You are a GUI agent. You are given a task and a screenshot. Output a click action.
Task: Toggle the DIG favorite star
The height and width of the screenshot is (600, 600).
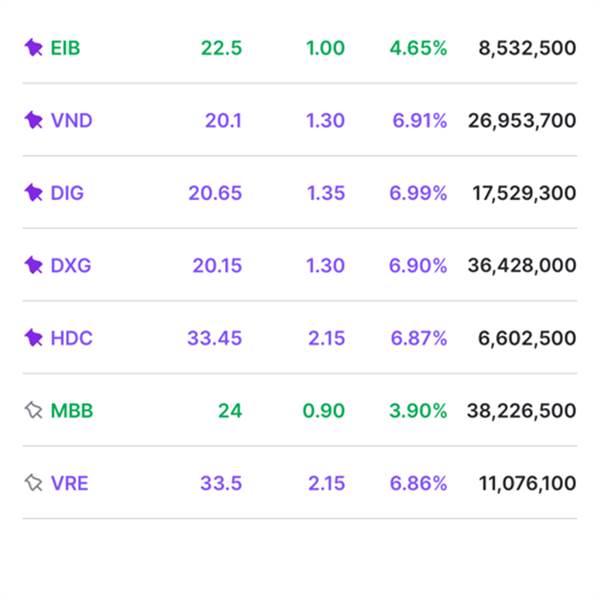coord(33,192)
